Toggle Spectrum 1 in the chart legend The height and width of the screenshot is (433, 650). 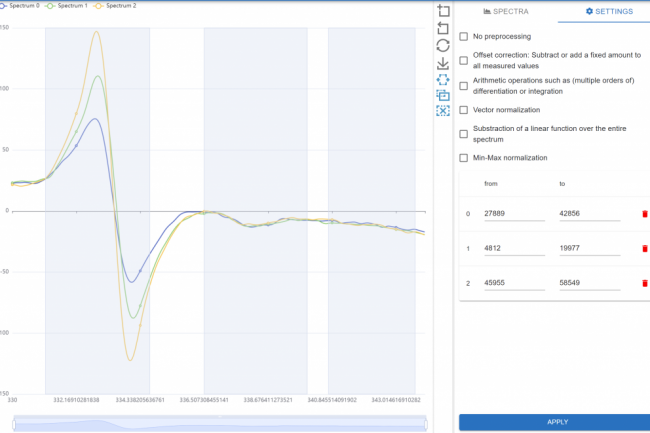(76, 5)
